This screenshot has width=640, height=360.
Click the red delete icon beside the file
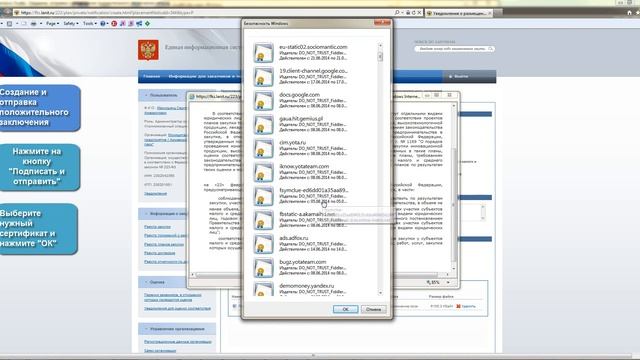coord(458,306)
